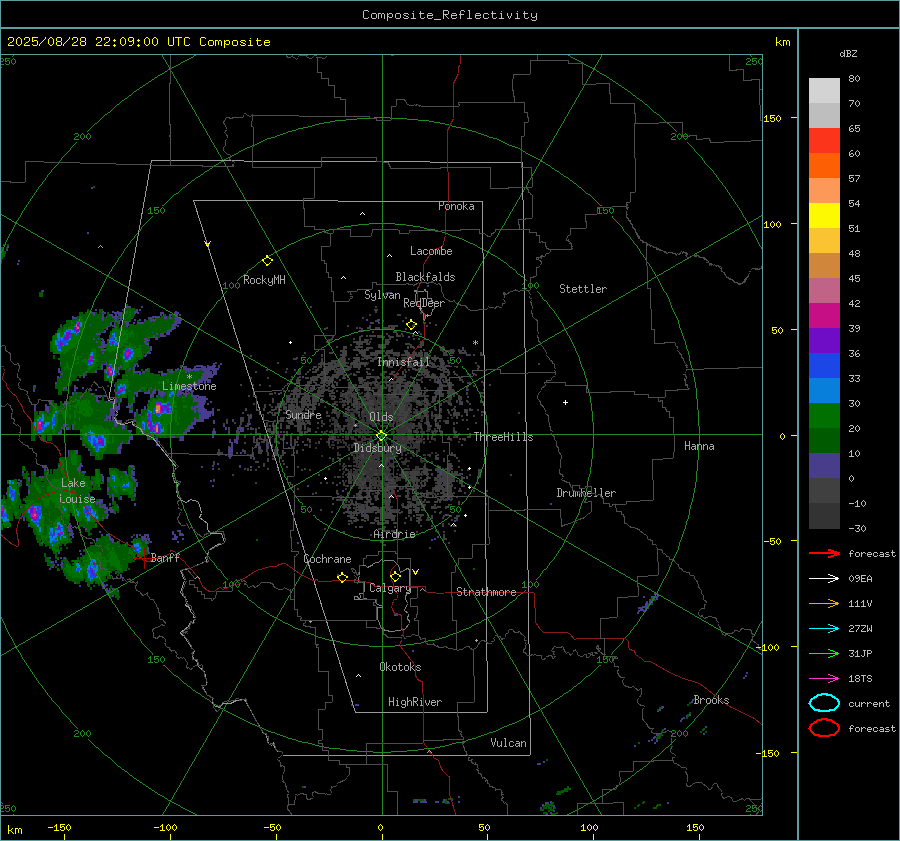Click the magenta 18TS arrow icon
The height and width of the screenshot is (841, 900).
pyautogui.click(x=824, y=679)
